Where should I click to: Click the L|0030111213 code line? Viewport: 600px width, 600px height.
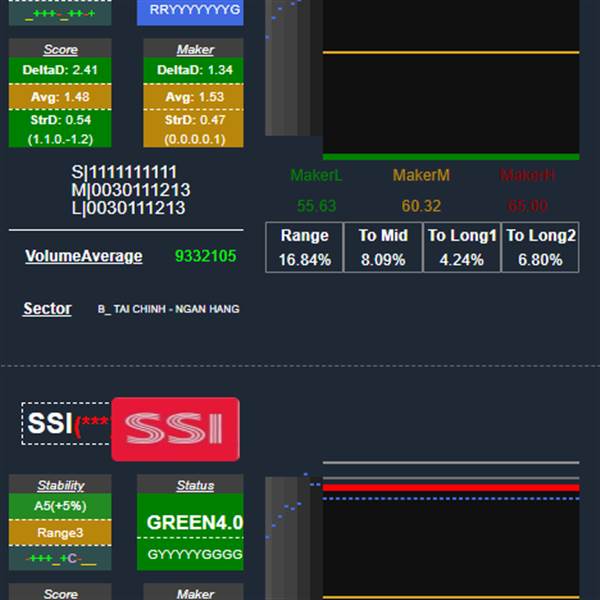coord(128,208)
